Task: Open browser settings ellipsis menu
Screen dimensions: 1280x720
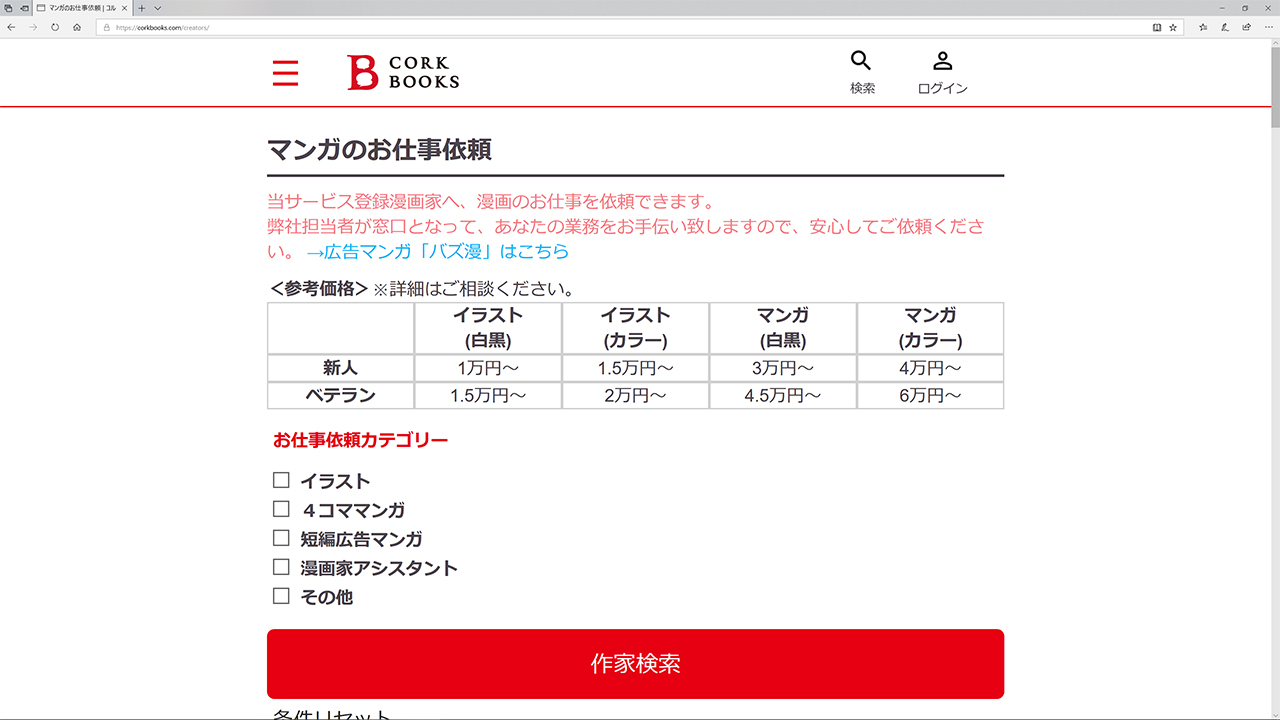Action: click(1267, 27)
